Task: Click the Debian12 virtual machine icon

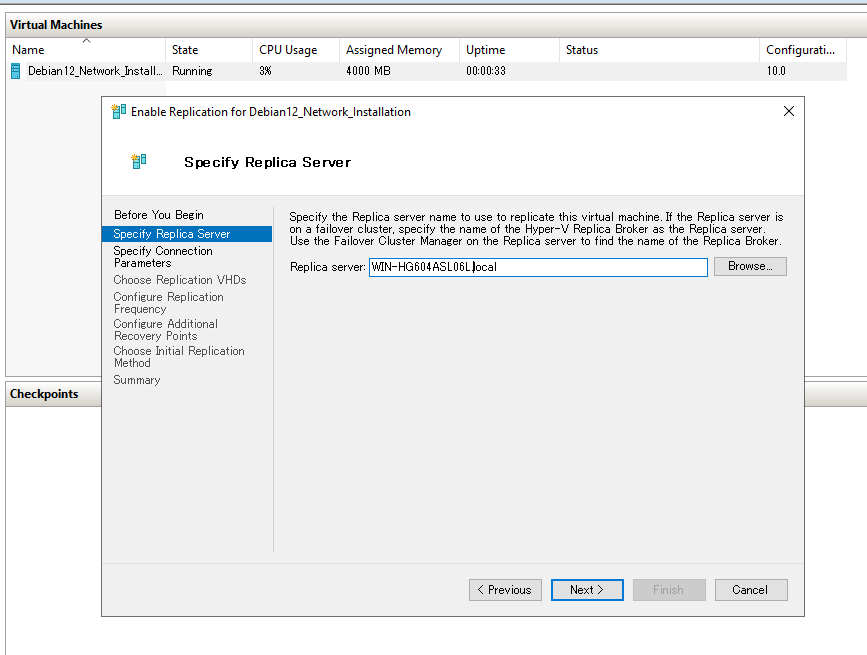Action: [15, 71]
